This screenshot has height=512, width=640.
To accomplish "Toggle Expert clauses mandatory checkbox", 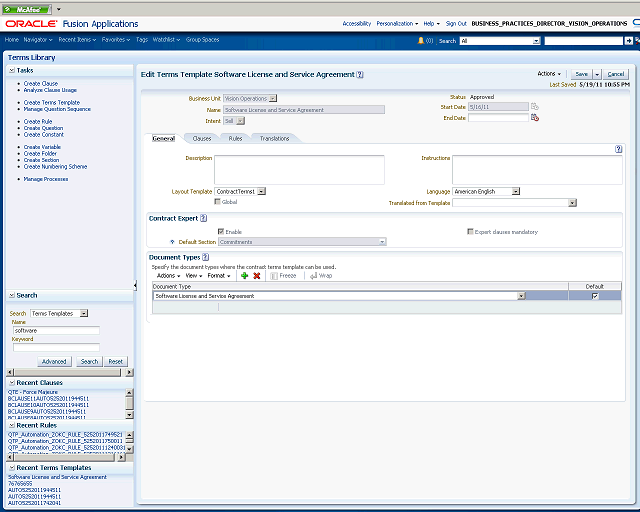I will click(x=470, y=232).
